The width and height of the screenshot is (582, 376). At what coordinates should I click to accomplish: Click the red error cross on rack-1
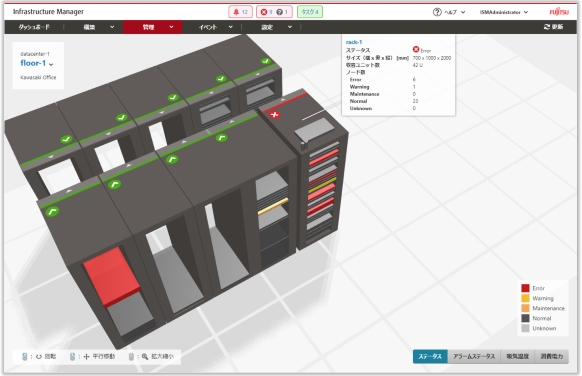(274, 115)
